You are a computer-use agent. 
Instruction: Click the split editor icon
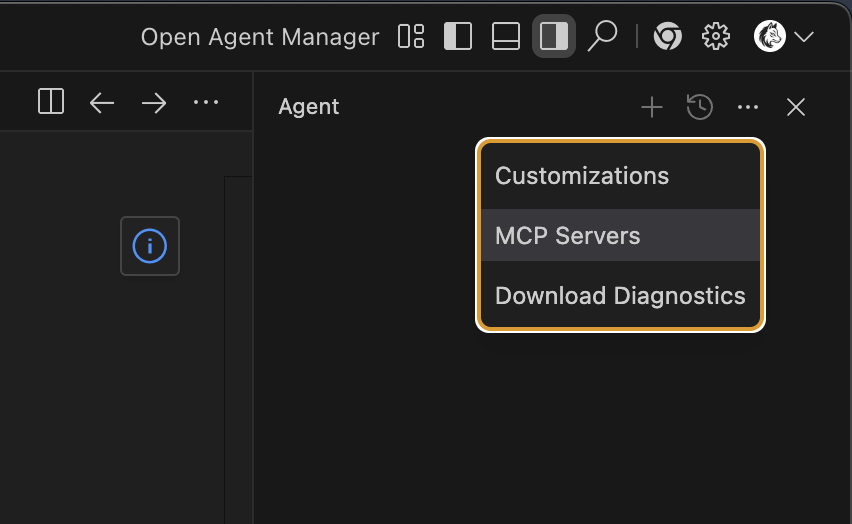[x=51, y=102]
